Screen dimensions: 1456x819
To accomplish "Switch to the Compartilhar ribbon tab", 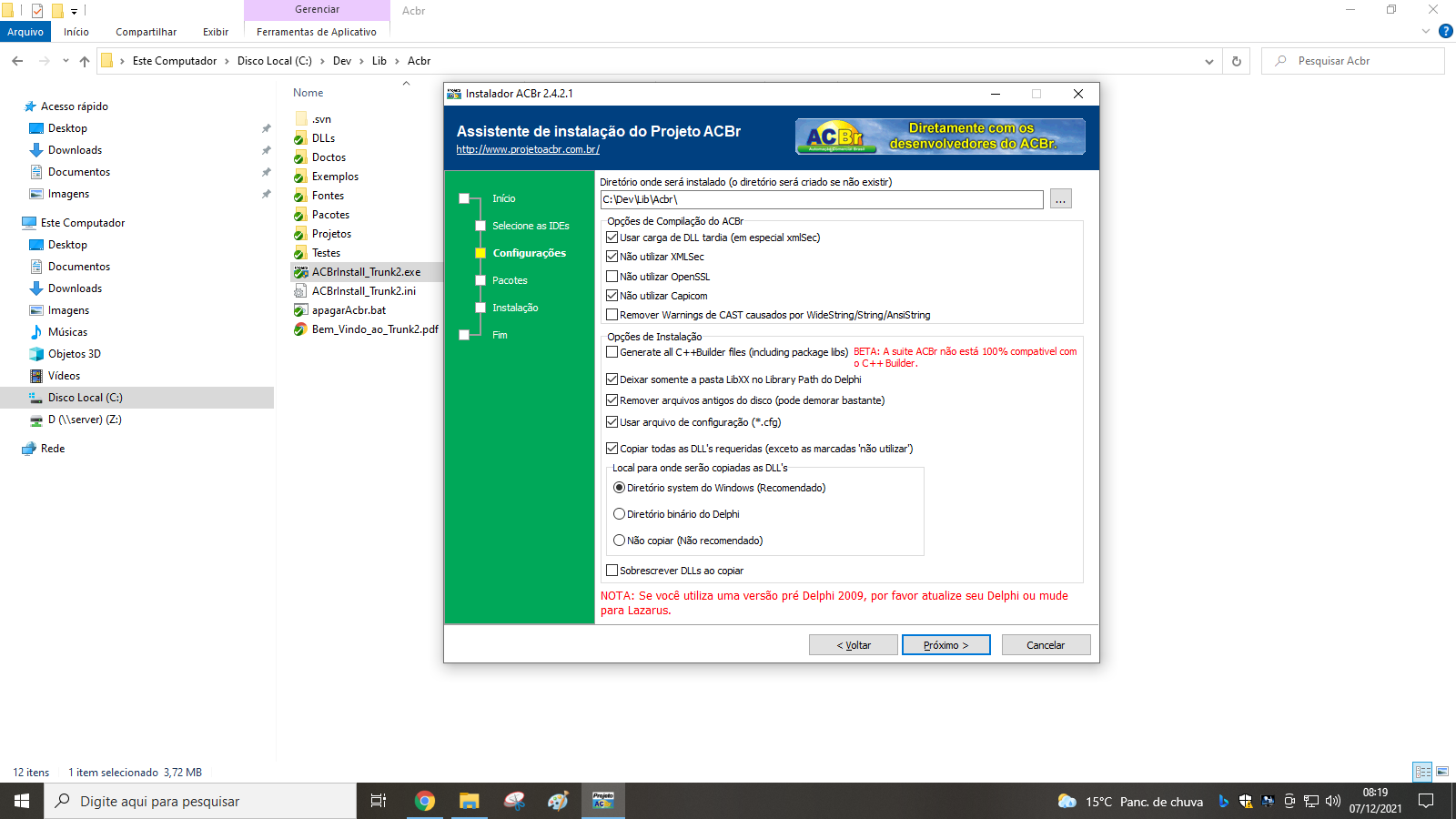I will pos(146,32).
